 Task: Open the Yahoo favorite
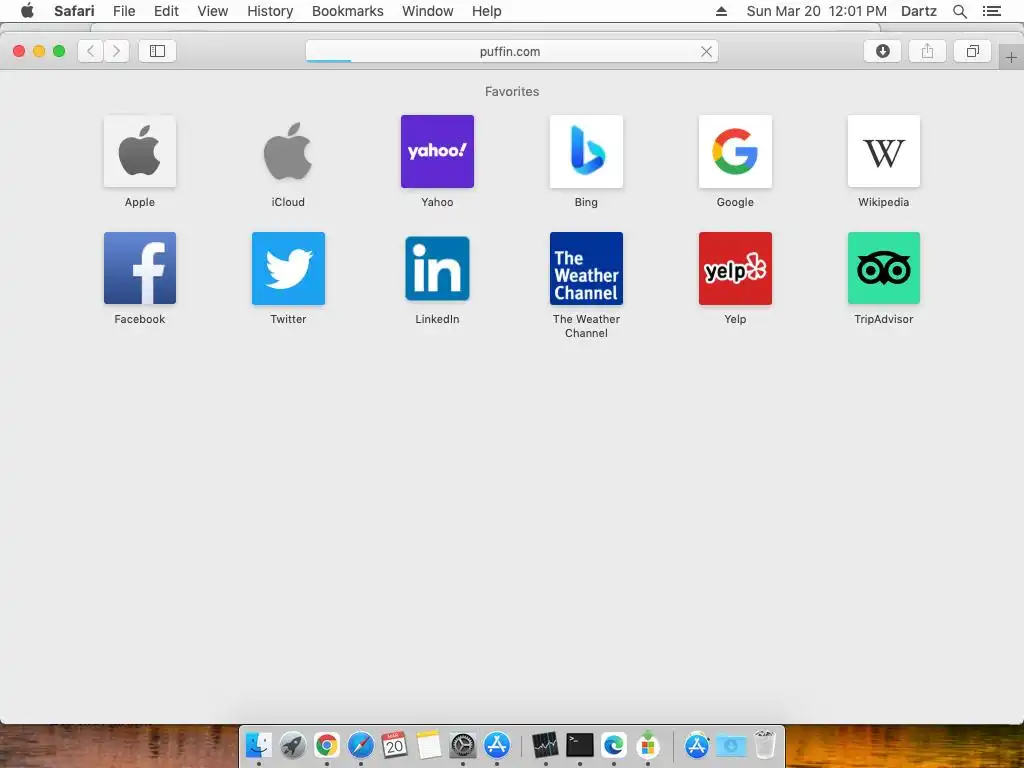pos(438,152)
